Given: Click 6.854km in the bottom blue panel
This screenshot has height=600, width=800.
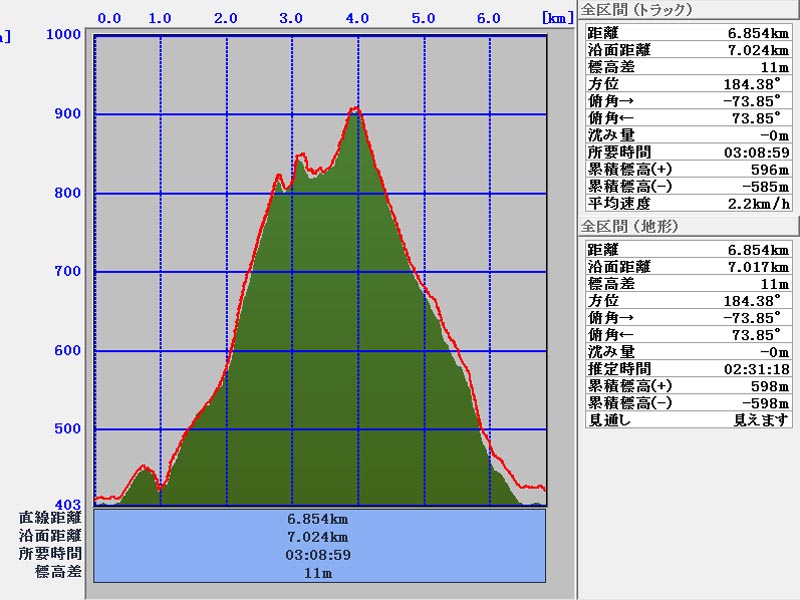Looking at the screenshot, I should (317, 519).
